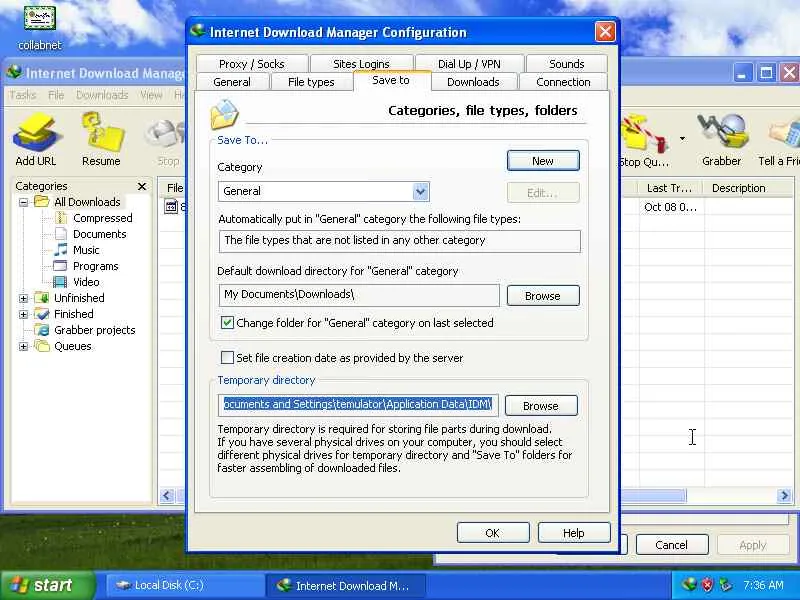Expand the Finished tree node
Screen dimensions: 800x600
tap(23, 314)
